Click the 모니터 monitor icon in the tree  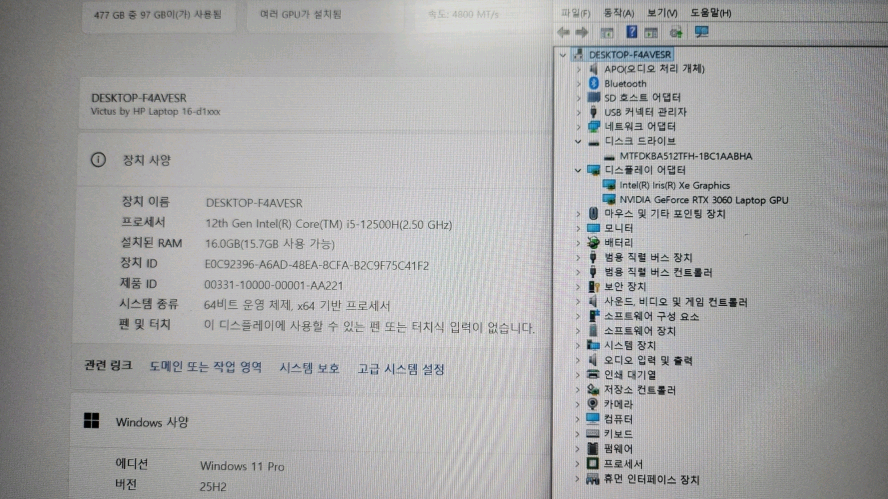pos(593,228)
